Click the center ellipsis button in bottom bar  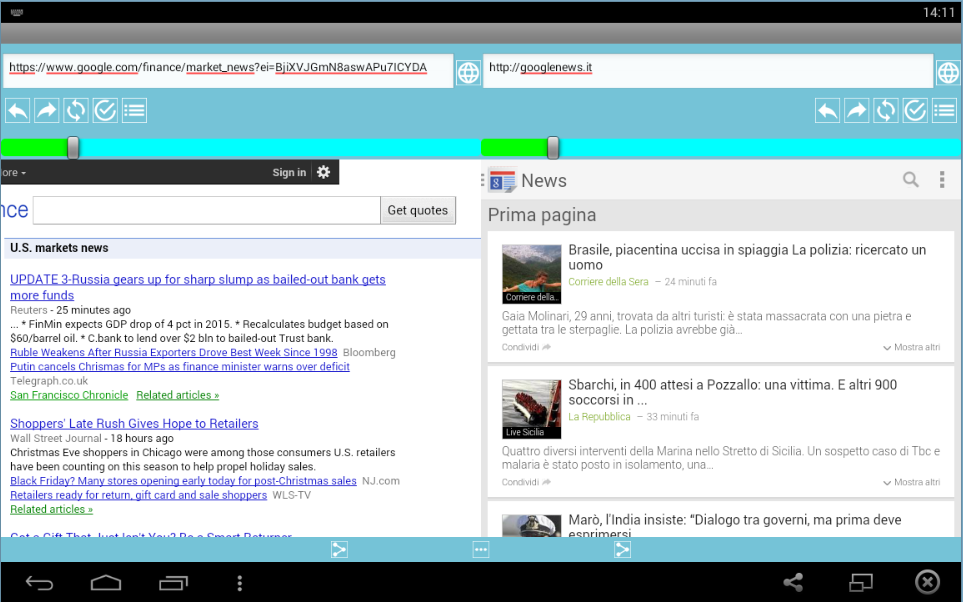coord(481,549)
